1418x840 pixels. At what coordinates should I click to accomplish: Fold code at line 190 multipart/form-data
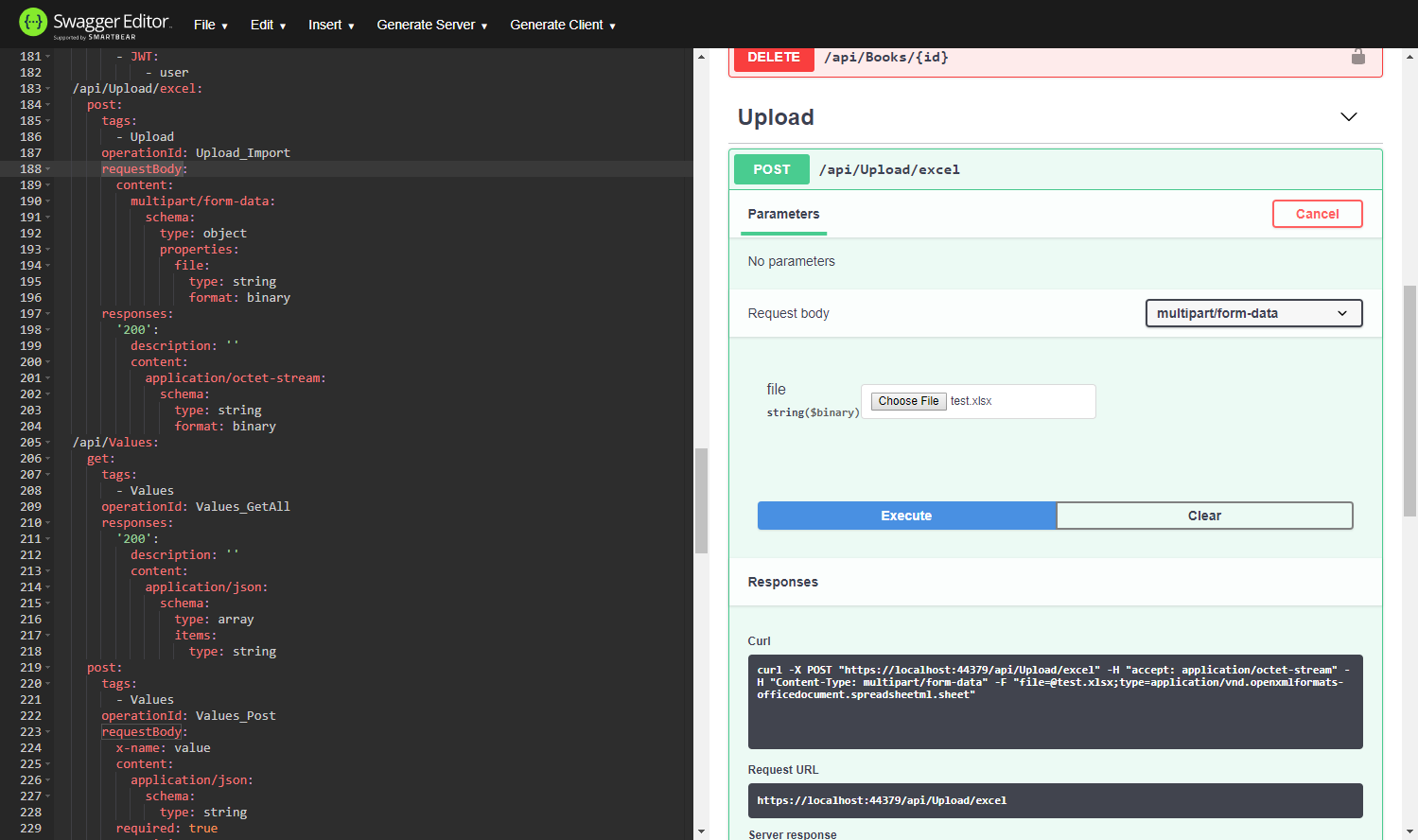pos(48,201)
